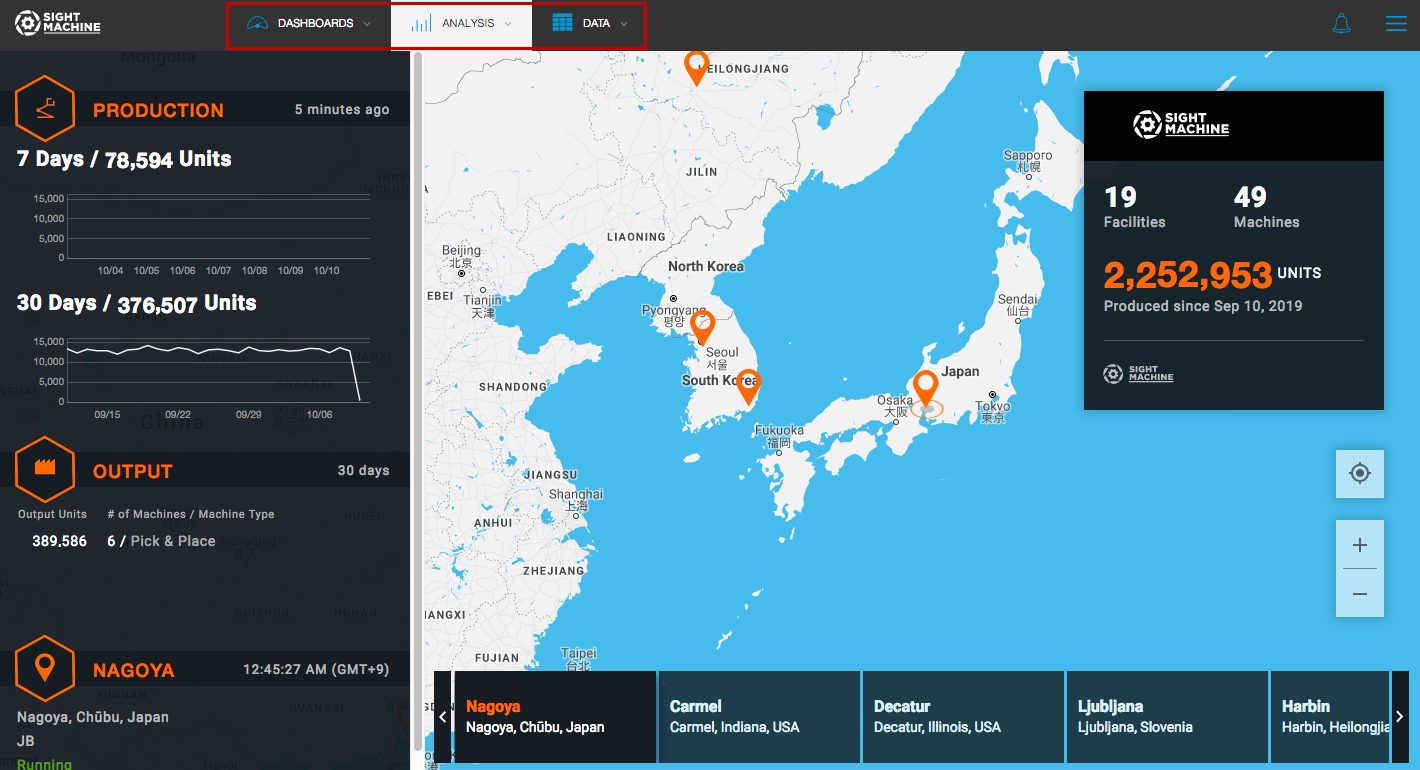
Task: Click the small Sight Machine logo at the card bottom
Action: (x=1138, y=374)
